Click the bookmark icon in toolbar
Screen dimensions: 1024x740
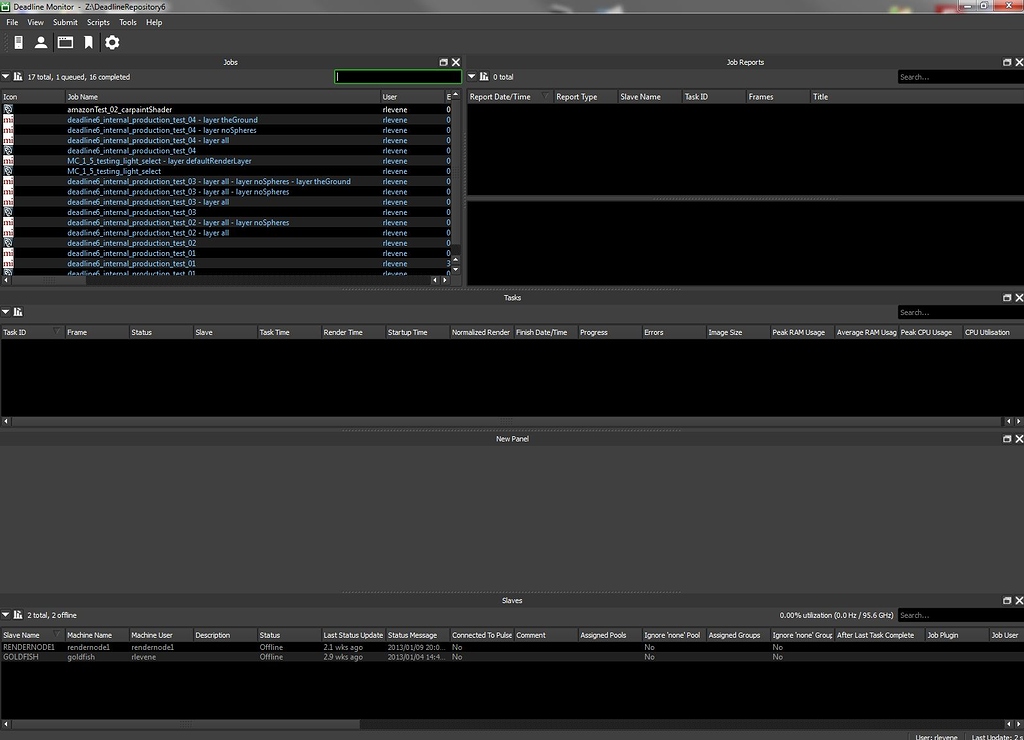[x=89, y=42]
